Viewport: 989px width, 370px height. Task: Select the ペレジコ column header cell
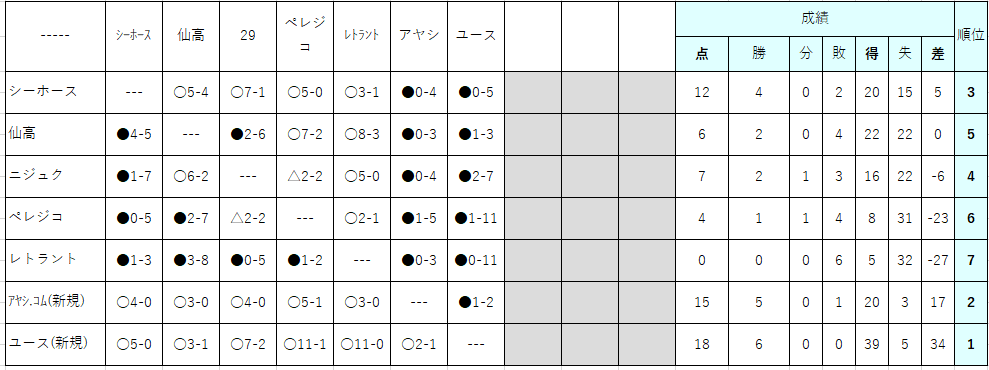point(305,37)
